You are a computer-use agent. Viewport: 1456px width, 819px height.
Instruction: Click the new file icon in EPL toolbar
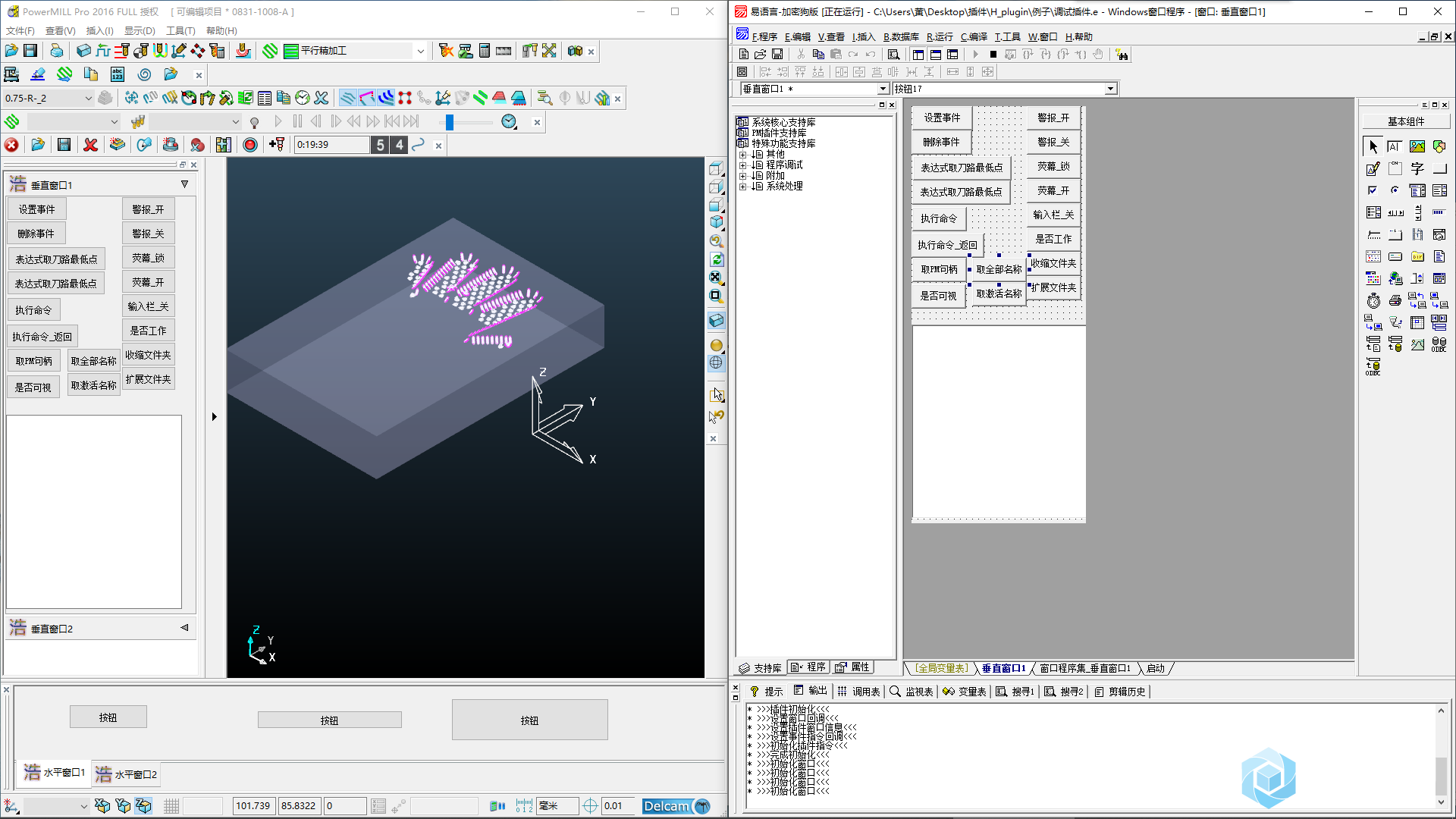coord(743,55)
